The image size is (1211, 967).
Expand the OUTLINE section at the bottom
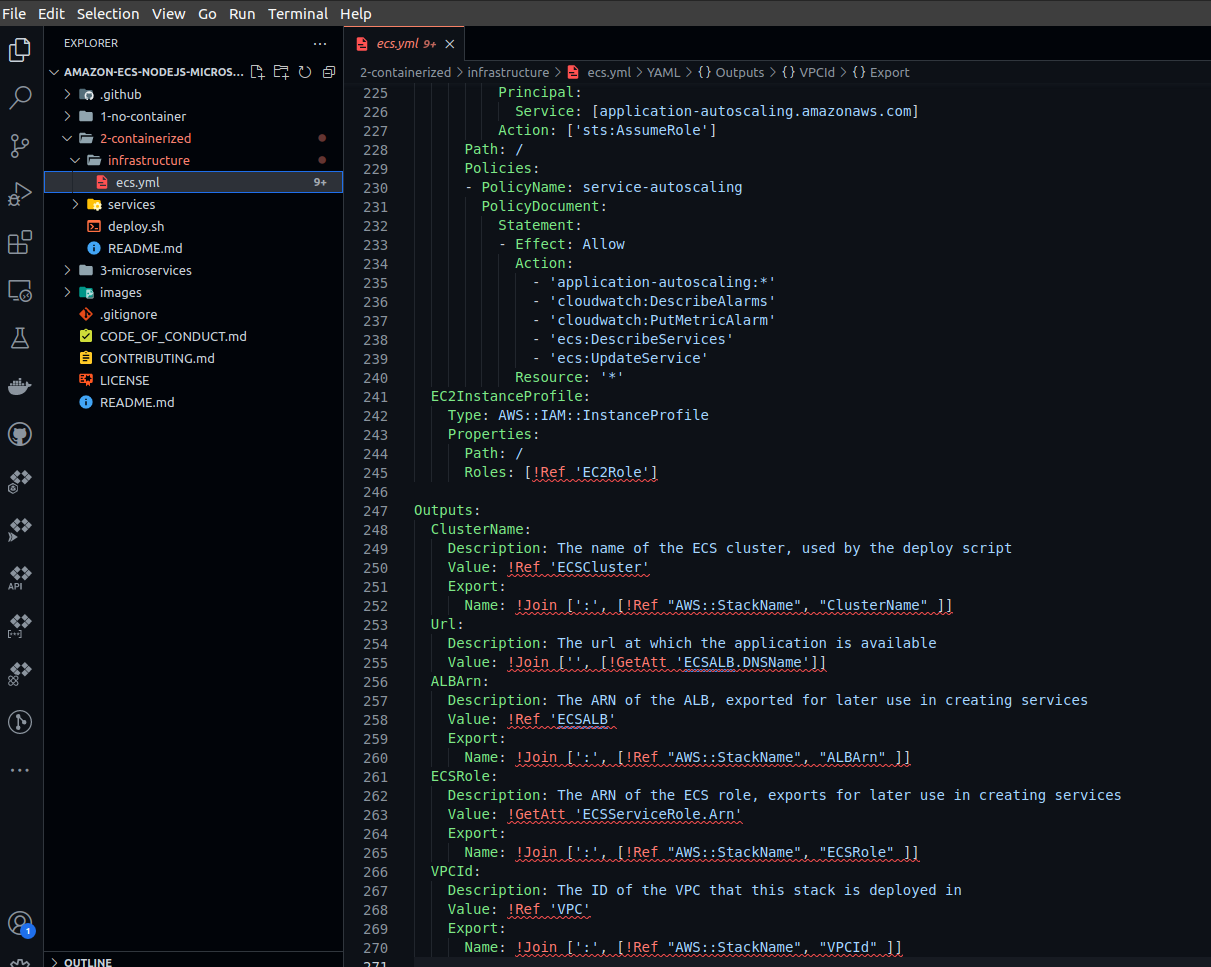coord(86,961)
